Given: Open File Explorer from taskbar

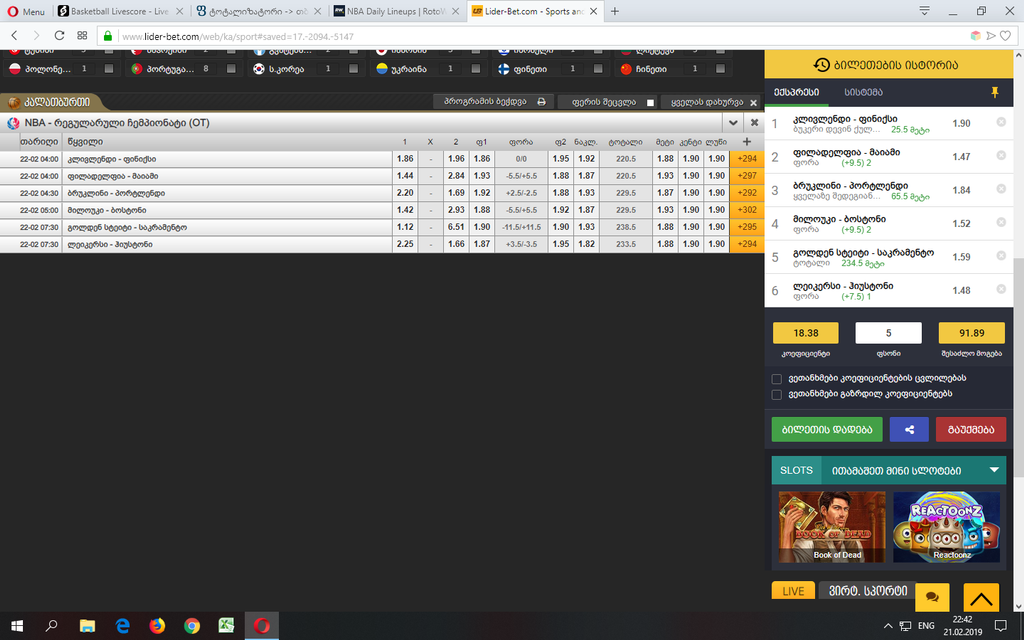Looking at the screenshot, I should pyautogui.click(x=87, y=626).
